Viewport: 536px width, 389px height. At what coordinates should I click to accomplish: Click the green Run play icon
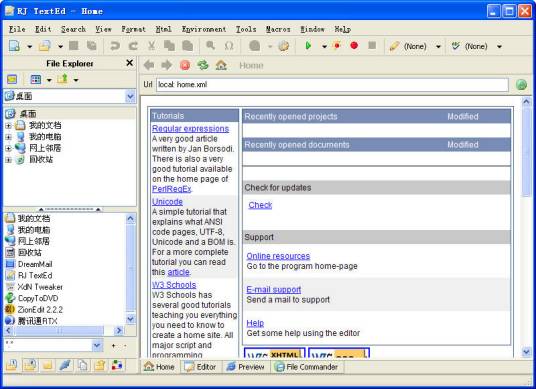(308, 45)
